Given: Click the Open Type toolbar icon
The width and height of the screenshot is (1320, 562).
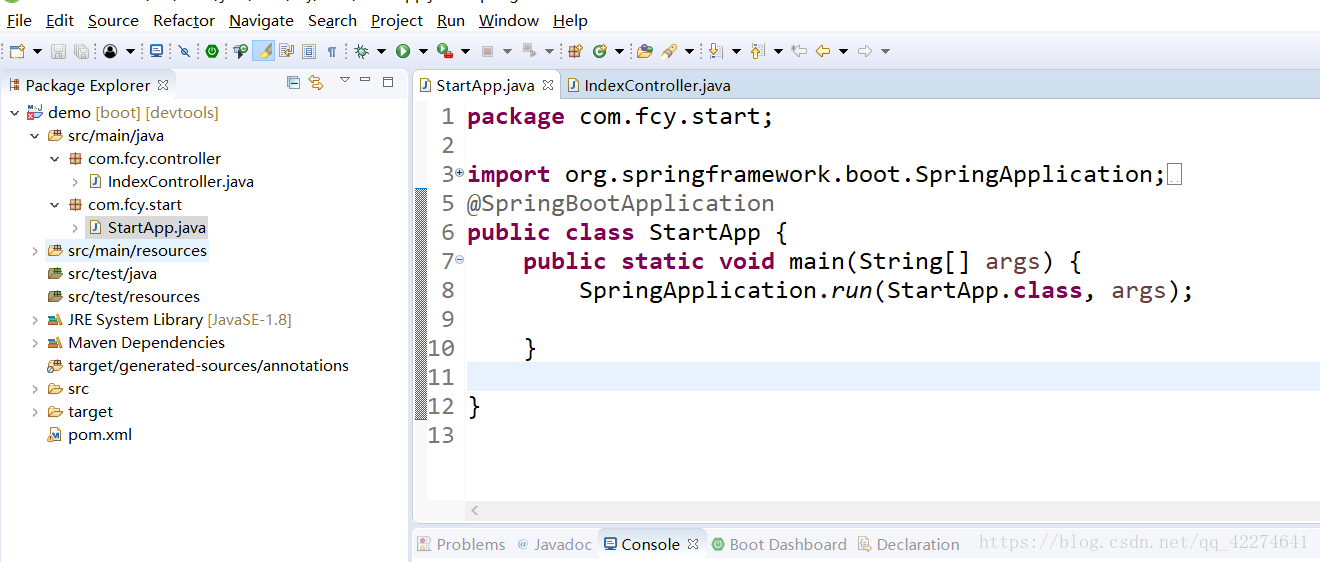Looking at the screenshot, I should (644, 51).
